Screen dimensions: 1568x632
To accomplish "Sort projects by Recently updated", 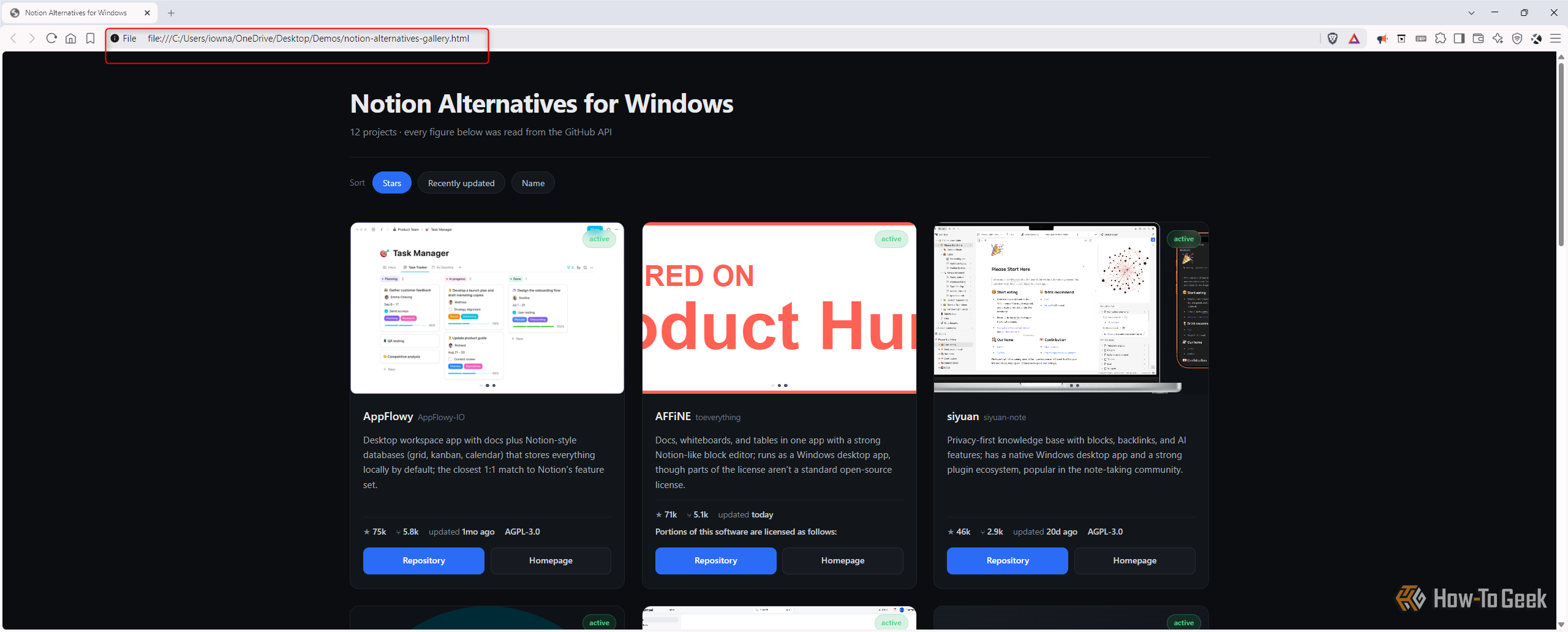I will pyautogui.click(x=461, y=183).
